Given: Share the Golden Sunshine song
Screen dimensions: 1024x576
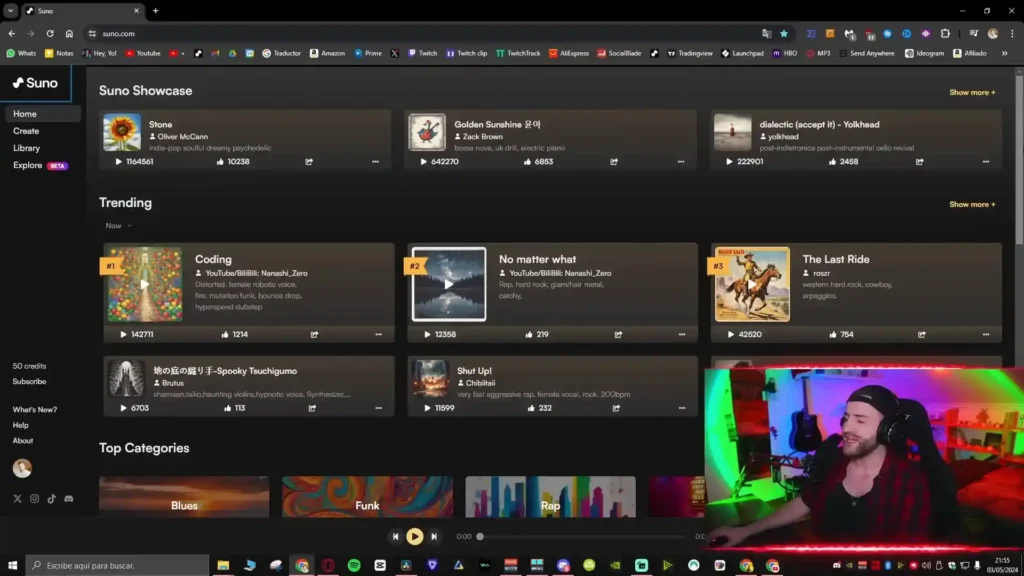Looking at the screenshot, I should (x=614, y=162).
